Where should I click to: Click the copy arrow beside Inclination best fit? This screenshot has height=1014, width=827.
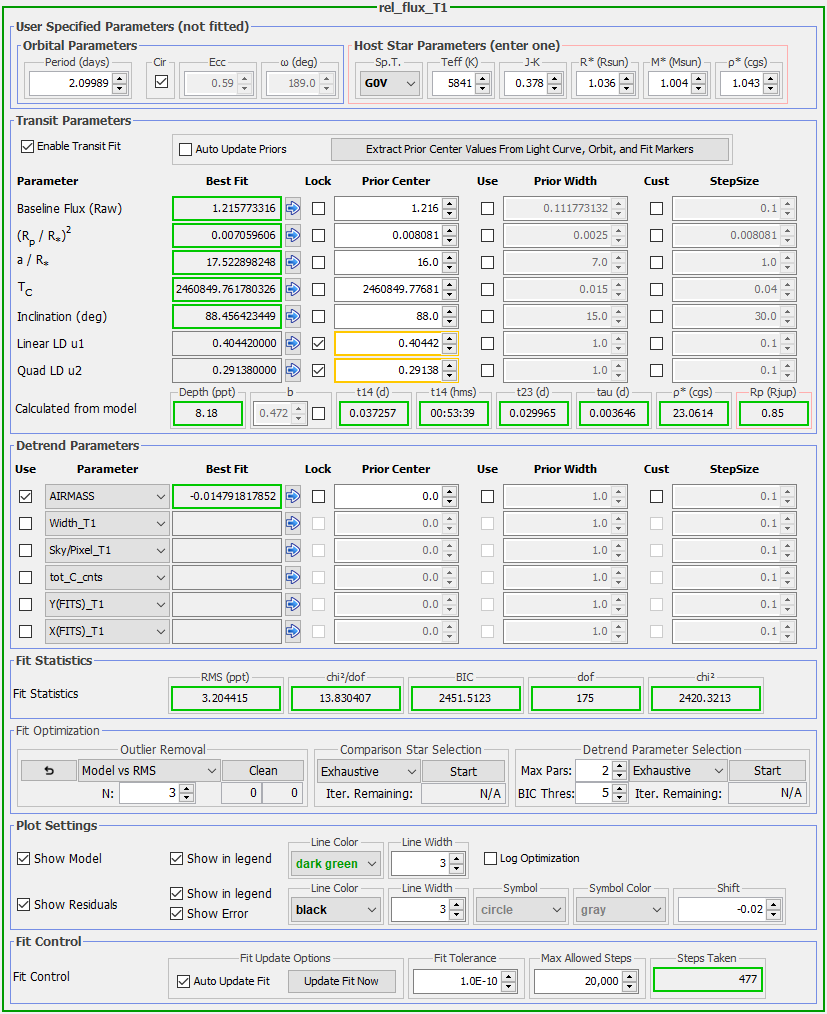(293, 317)
